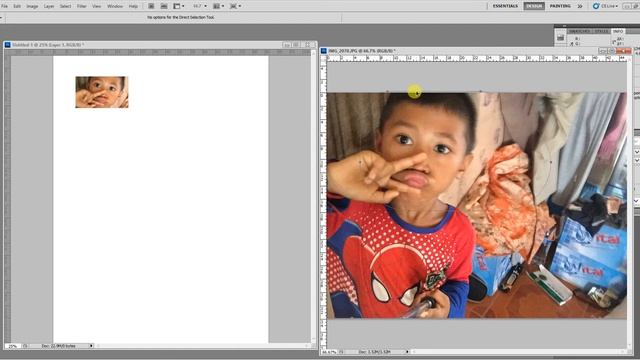Click the boy's photo in IMG JPG canvas

point(477,205)
